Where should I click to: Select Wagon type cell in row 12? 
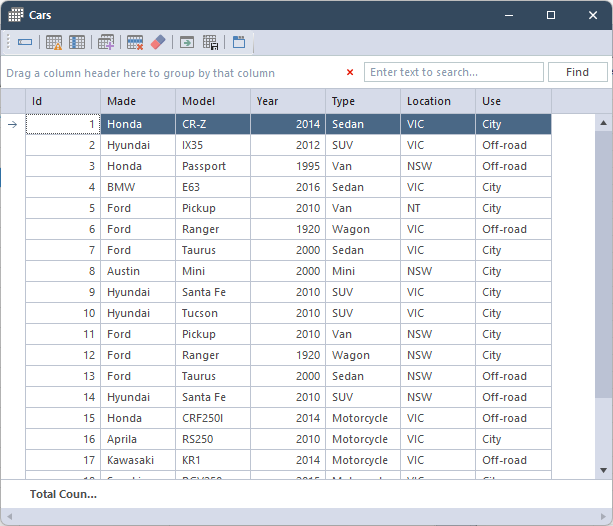point(363,355)
